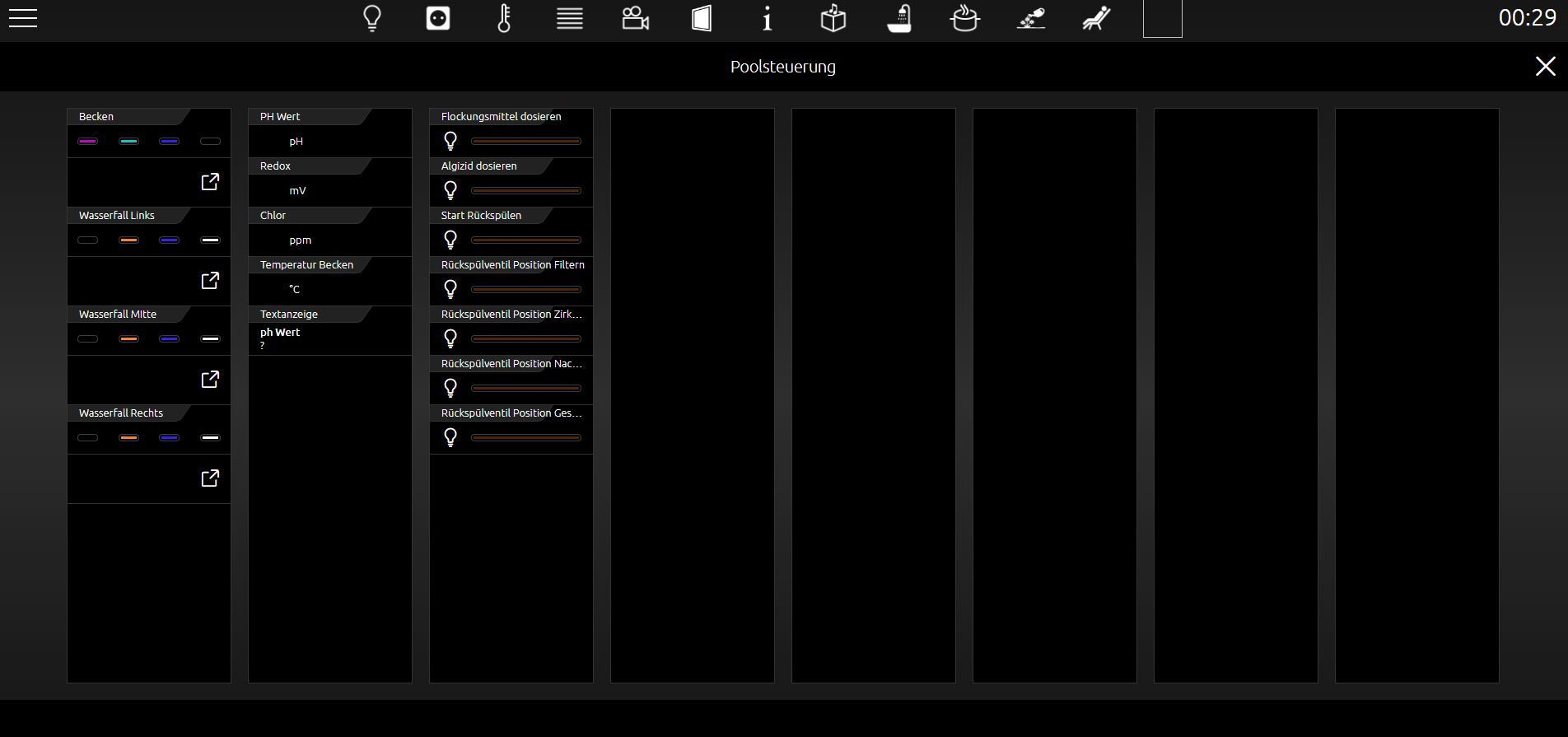
Task: Select white color for Wasserfall MItte
Action: coord(211,339)
